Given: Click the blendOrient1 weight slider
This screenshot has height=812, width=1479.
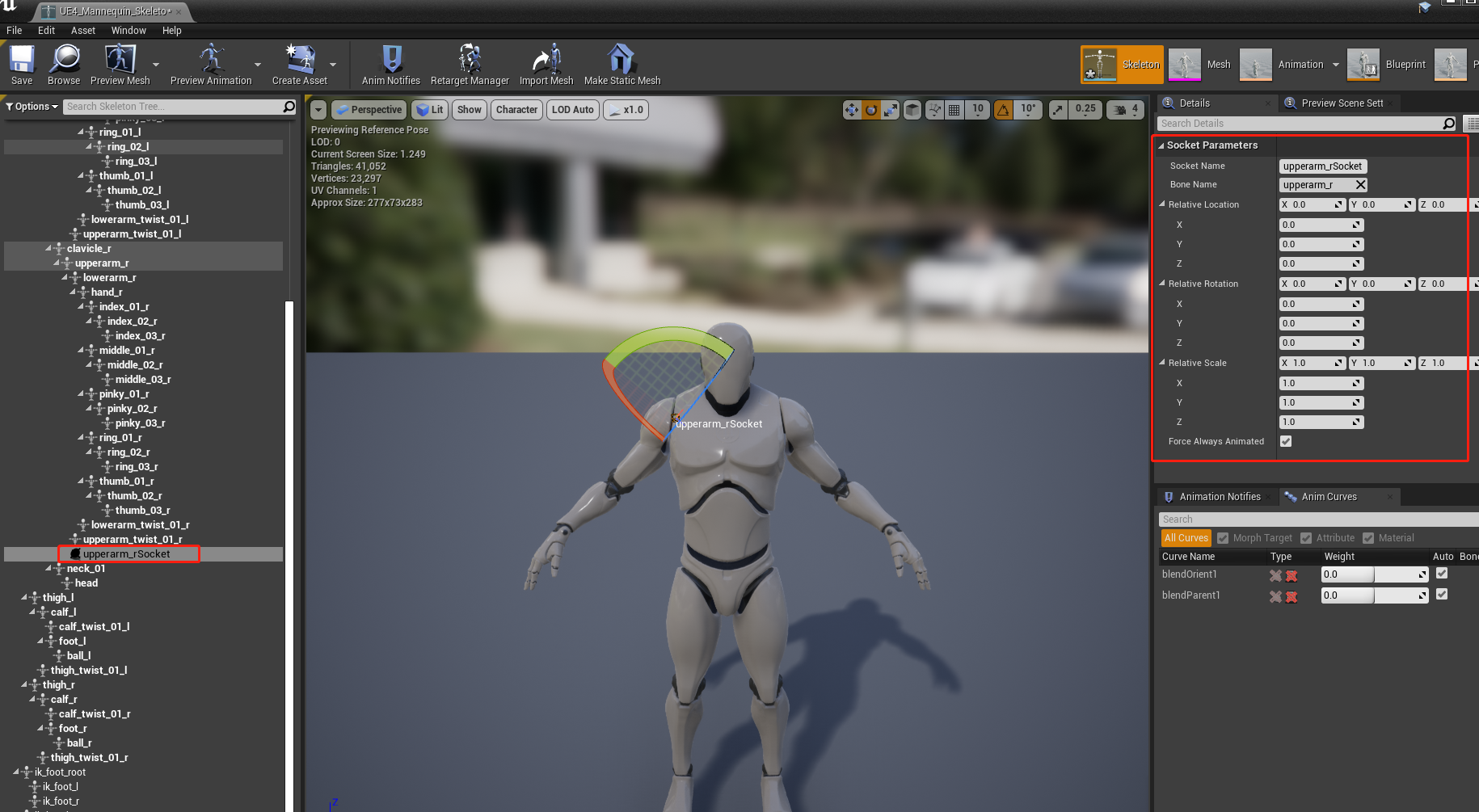Looking at the screenshot, I should [1375, 574].
